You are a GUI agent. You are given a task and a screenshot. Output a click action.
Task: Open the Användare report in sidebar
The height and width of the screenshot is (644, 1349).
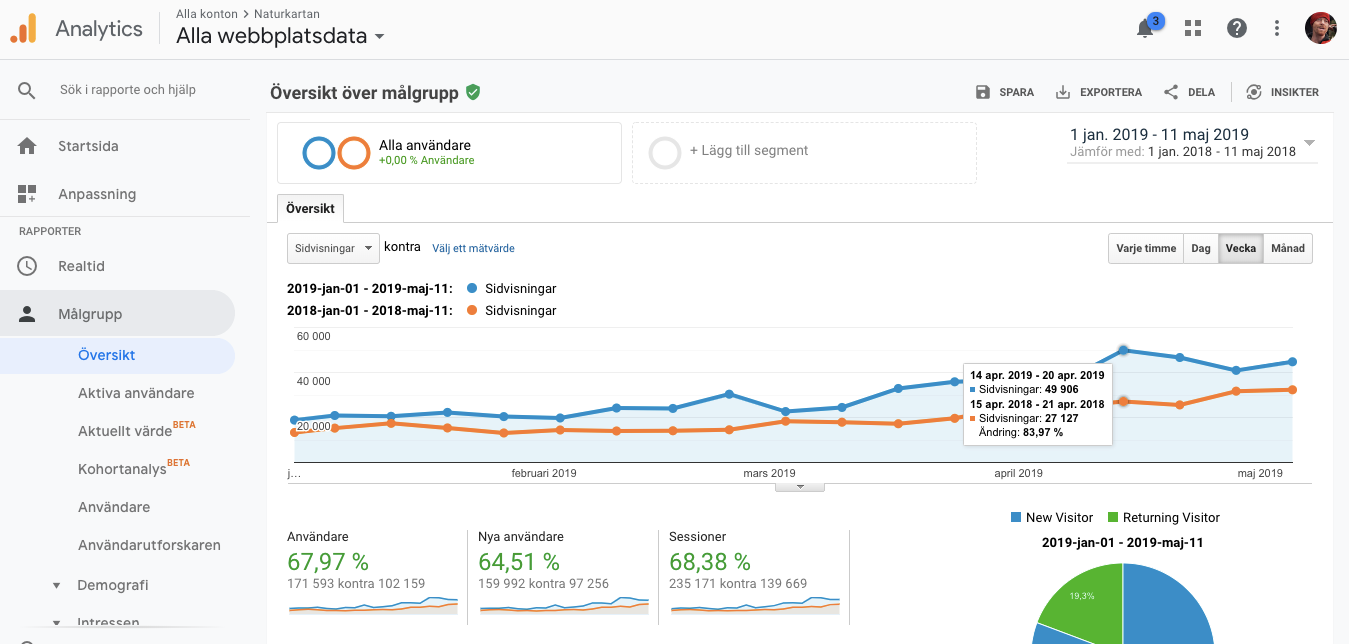click(114, 507)
